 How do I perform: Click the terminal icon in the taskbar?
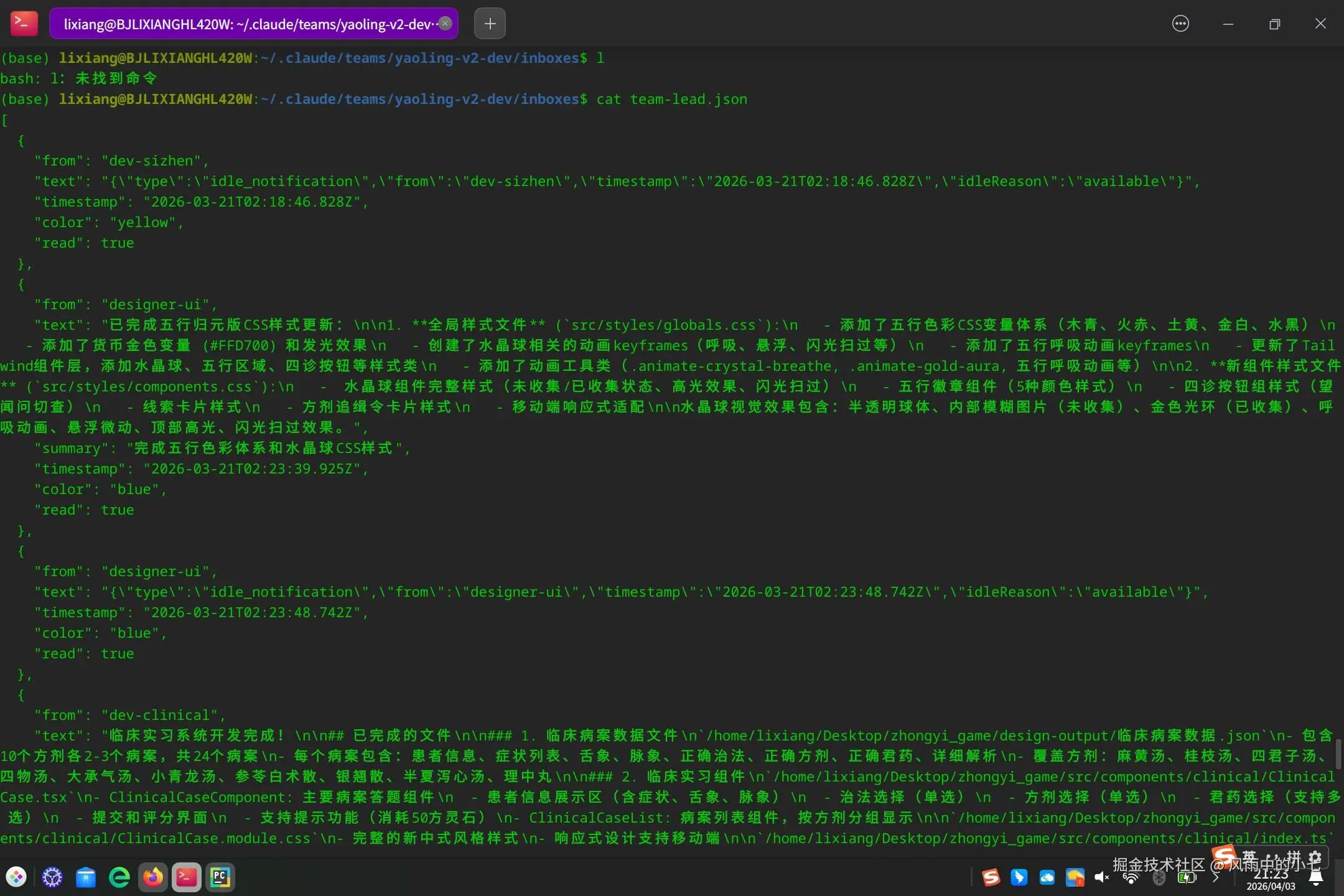(187, 877)
